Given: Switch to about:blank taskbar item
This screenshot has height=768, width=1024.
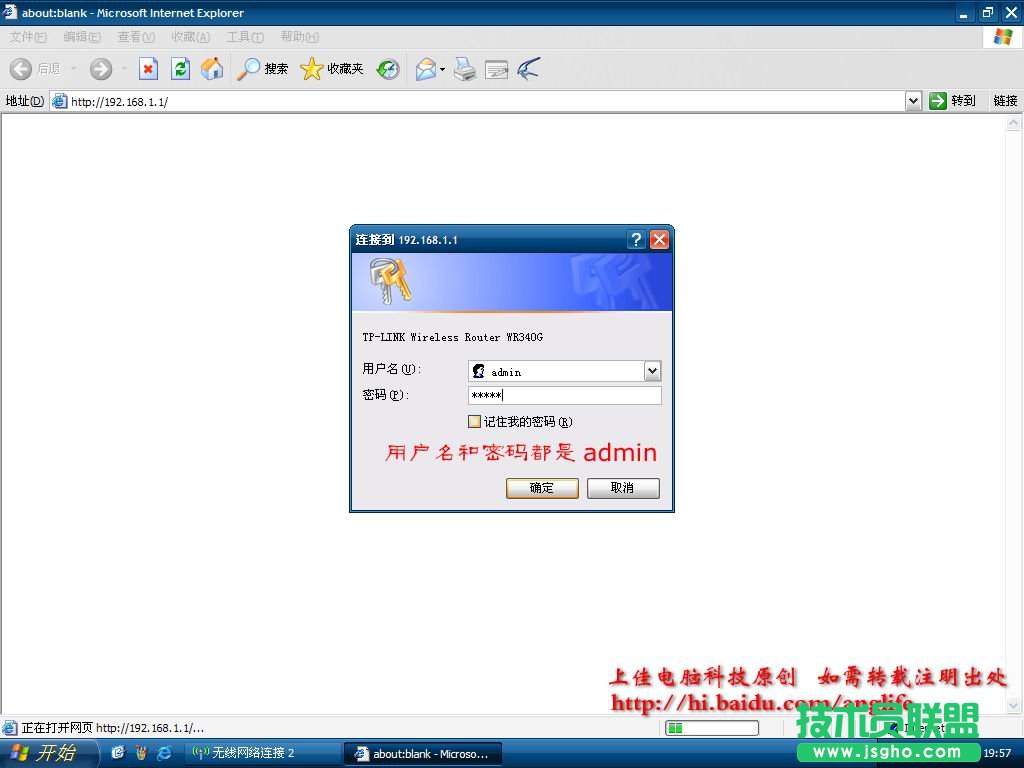Looking at the screenshot, I should pyautogui.click(x=423, y=754).
